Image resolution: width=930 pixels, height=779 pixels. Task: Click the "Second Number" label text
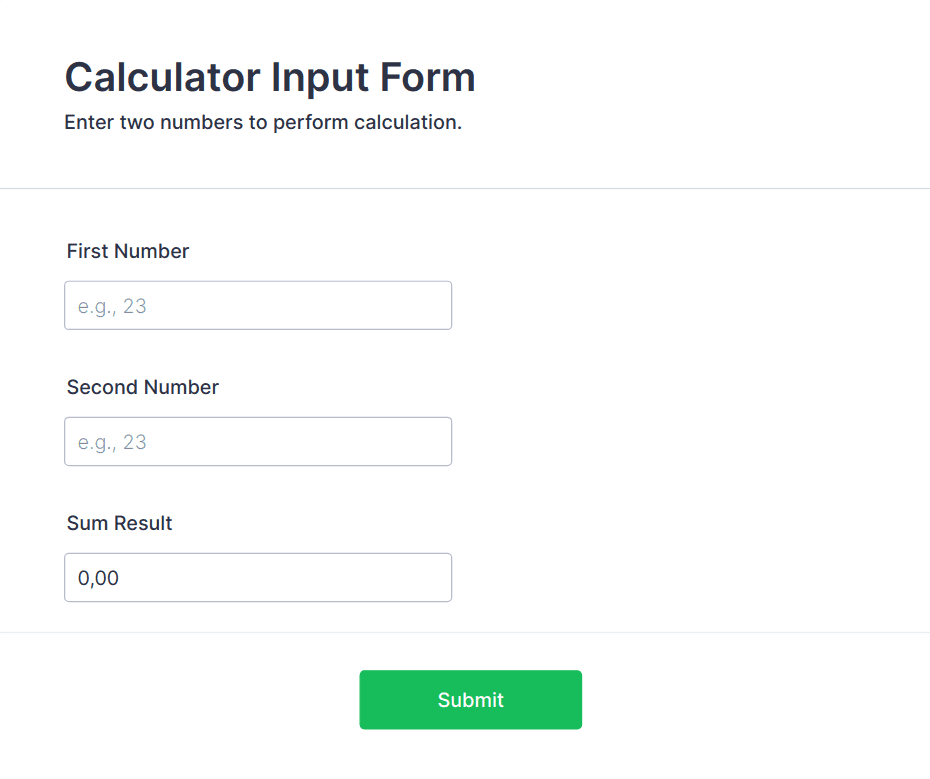pyautogui.click(x=143, y=387)
